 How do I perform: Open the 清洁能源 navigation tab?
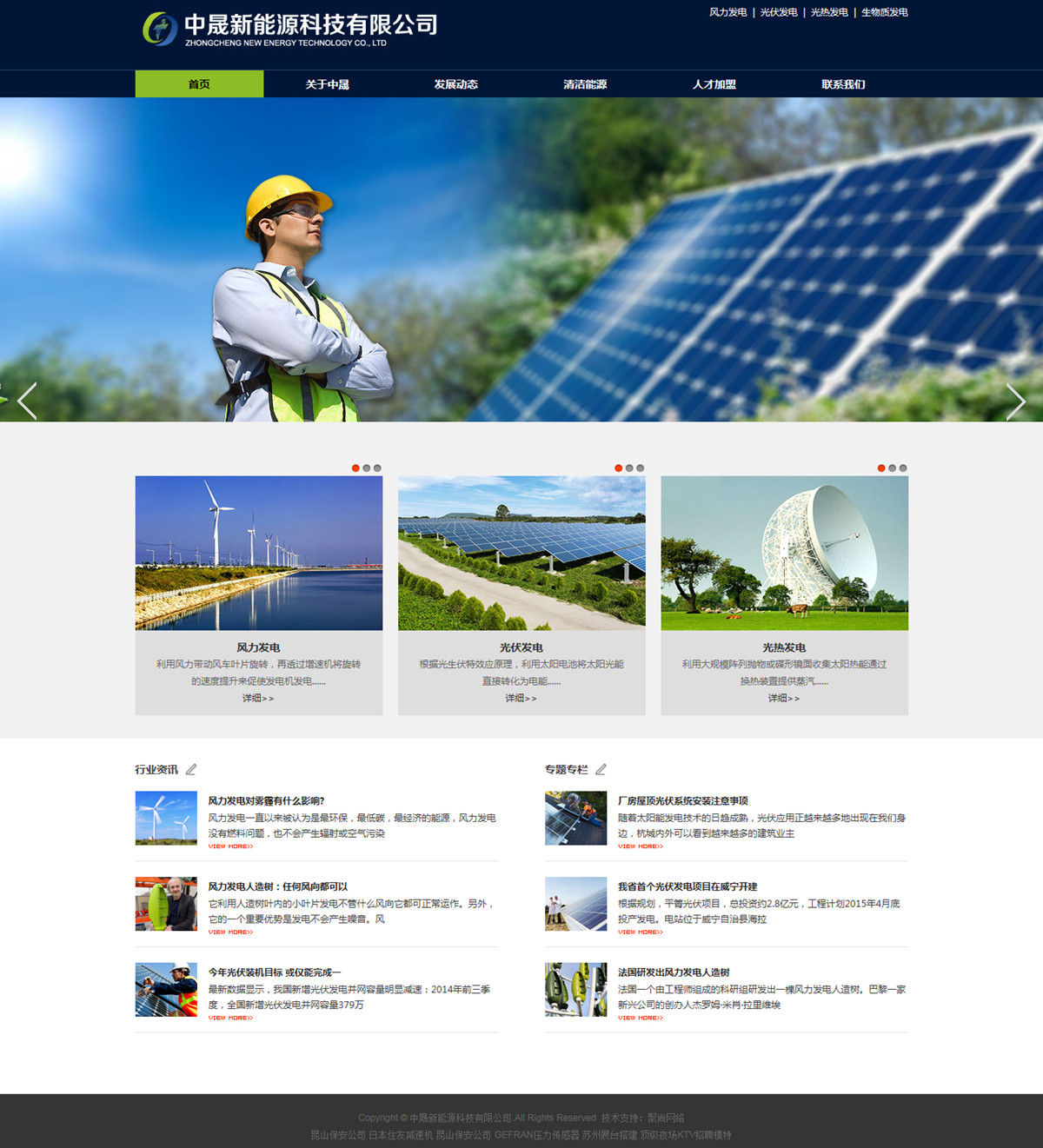coord(585,84)
